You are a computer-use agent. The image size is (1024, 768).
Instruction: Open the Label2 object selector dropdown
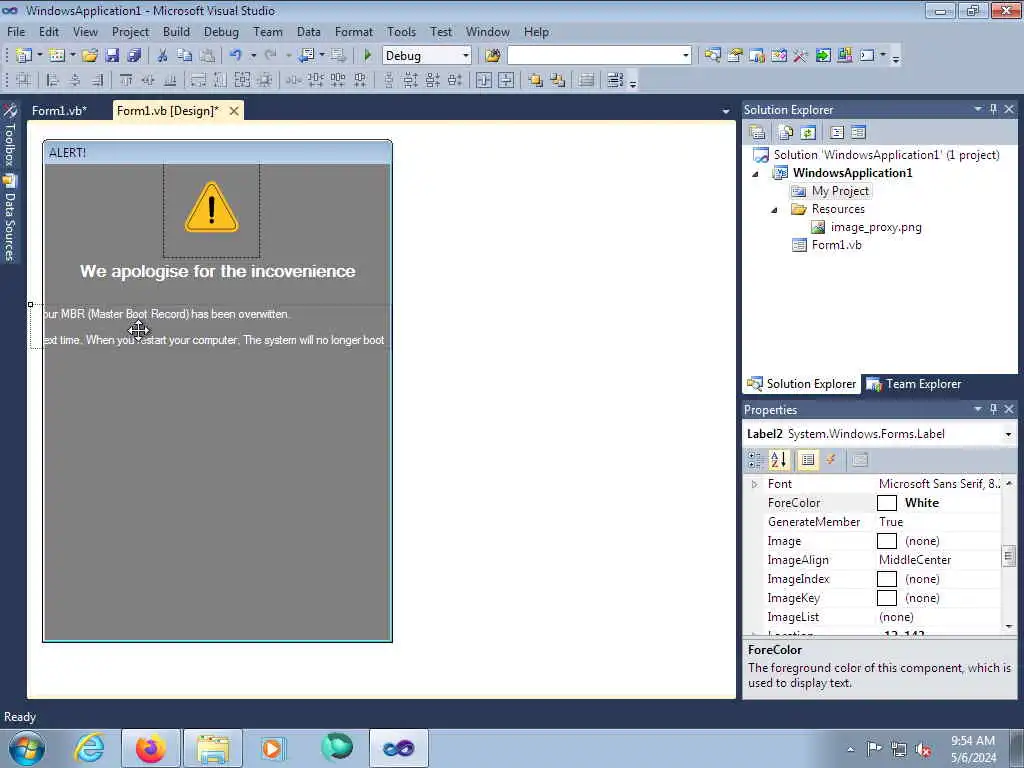1008,434
